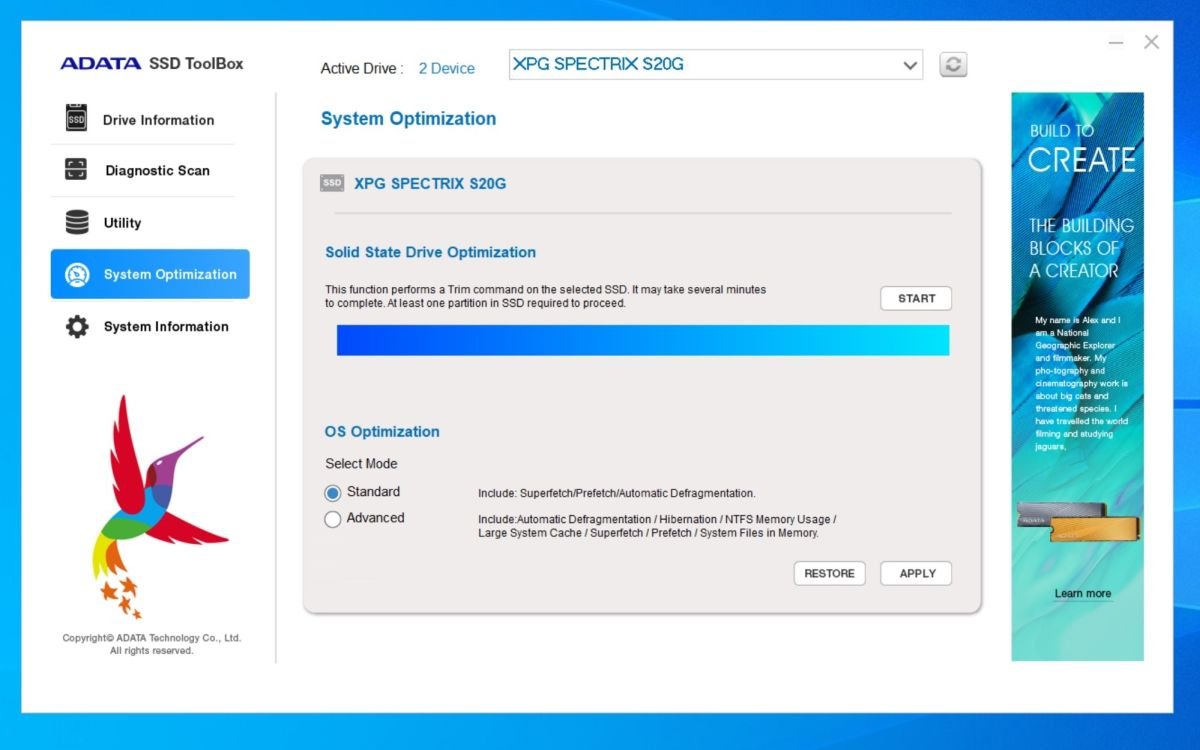The image size is (1200, 750).
Task: Restore the OS optimization settings
Action: pos(829,573)
